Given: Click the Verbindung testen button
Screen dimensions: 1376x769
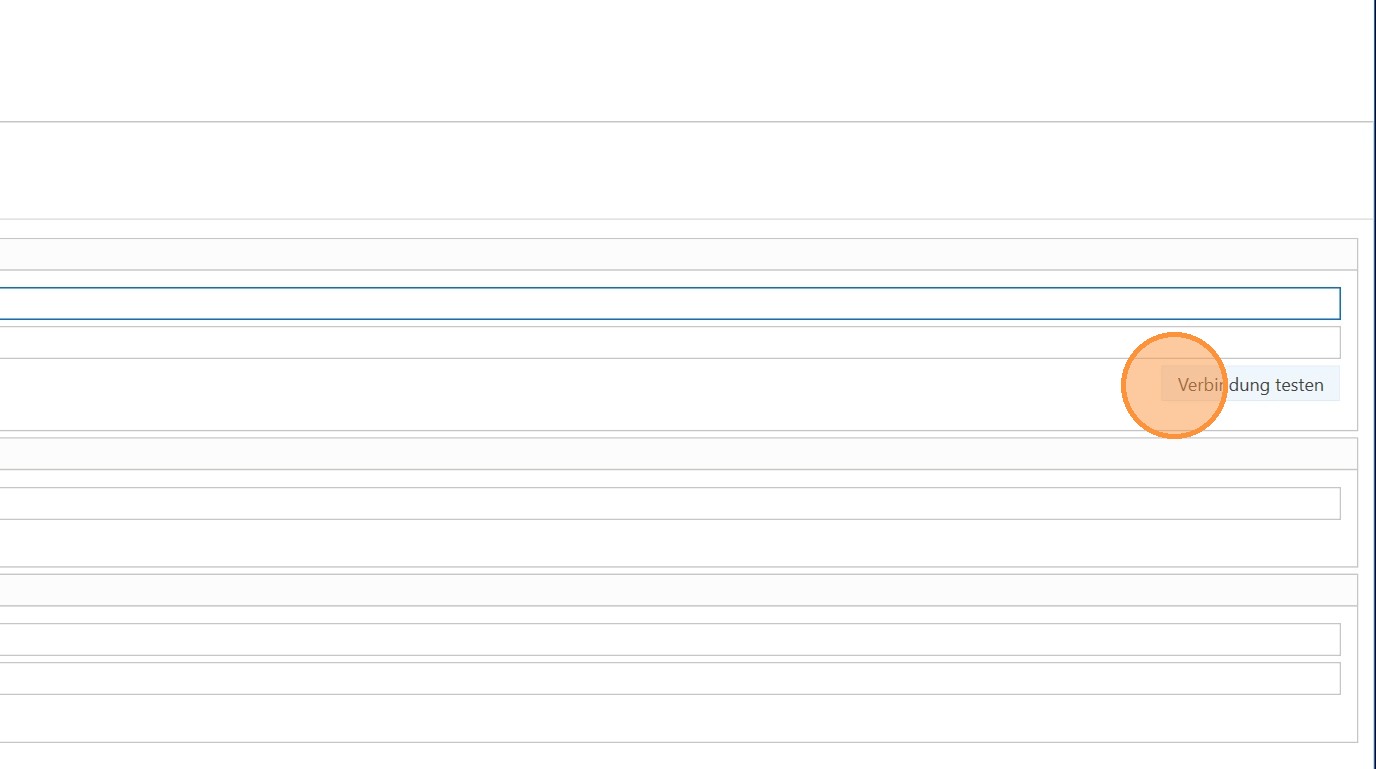Looking at the screenshot, I should click(x=1250, y=385).
